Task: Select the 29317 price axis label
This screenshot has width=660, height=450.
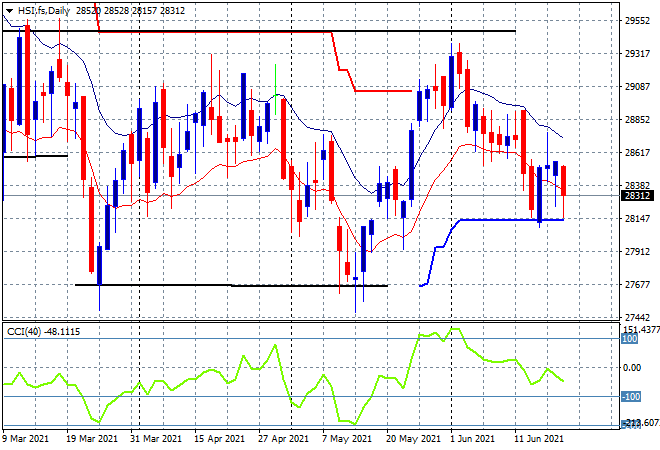Action: point(637,53)
